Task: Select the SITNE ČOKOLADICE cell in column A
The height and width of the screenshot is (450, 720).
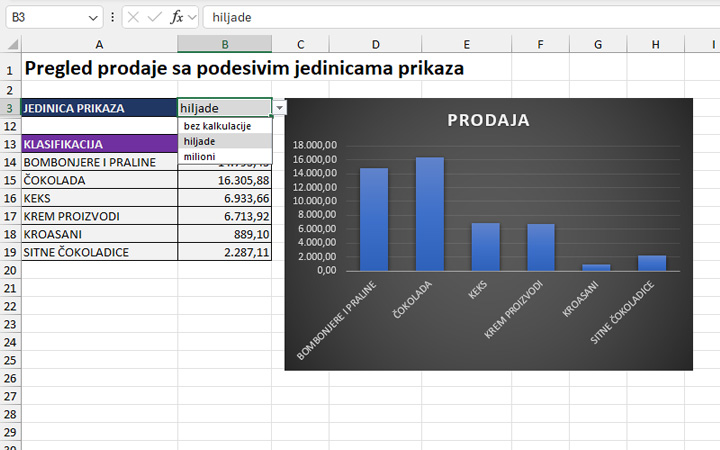Action: click(x=99, y=252)
